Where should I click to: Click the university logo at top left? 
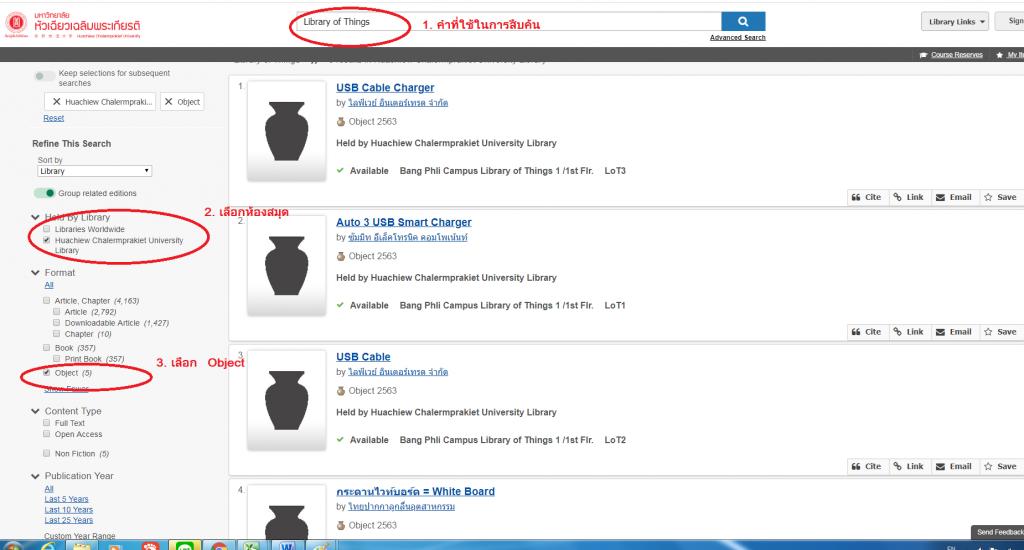(72, 25)
